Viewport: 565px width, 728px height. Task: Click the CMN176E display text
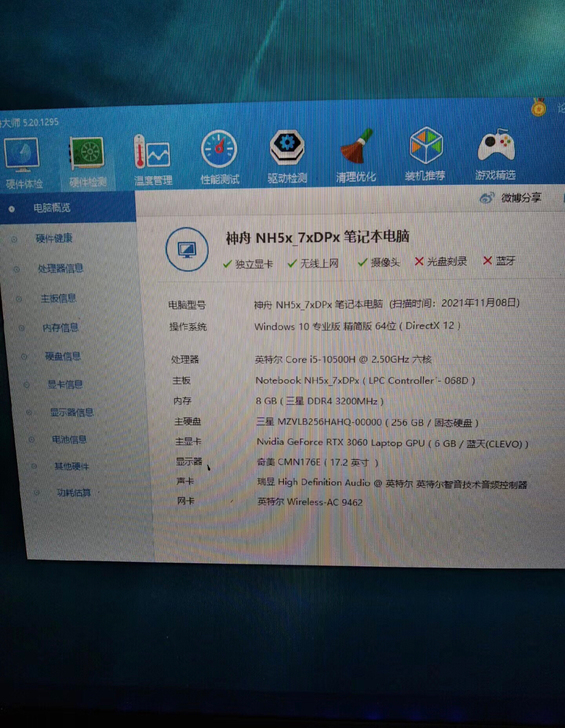(x=318, y=462)
